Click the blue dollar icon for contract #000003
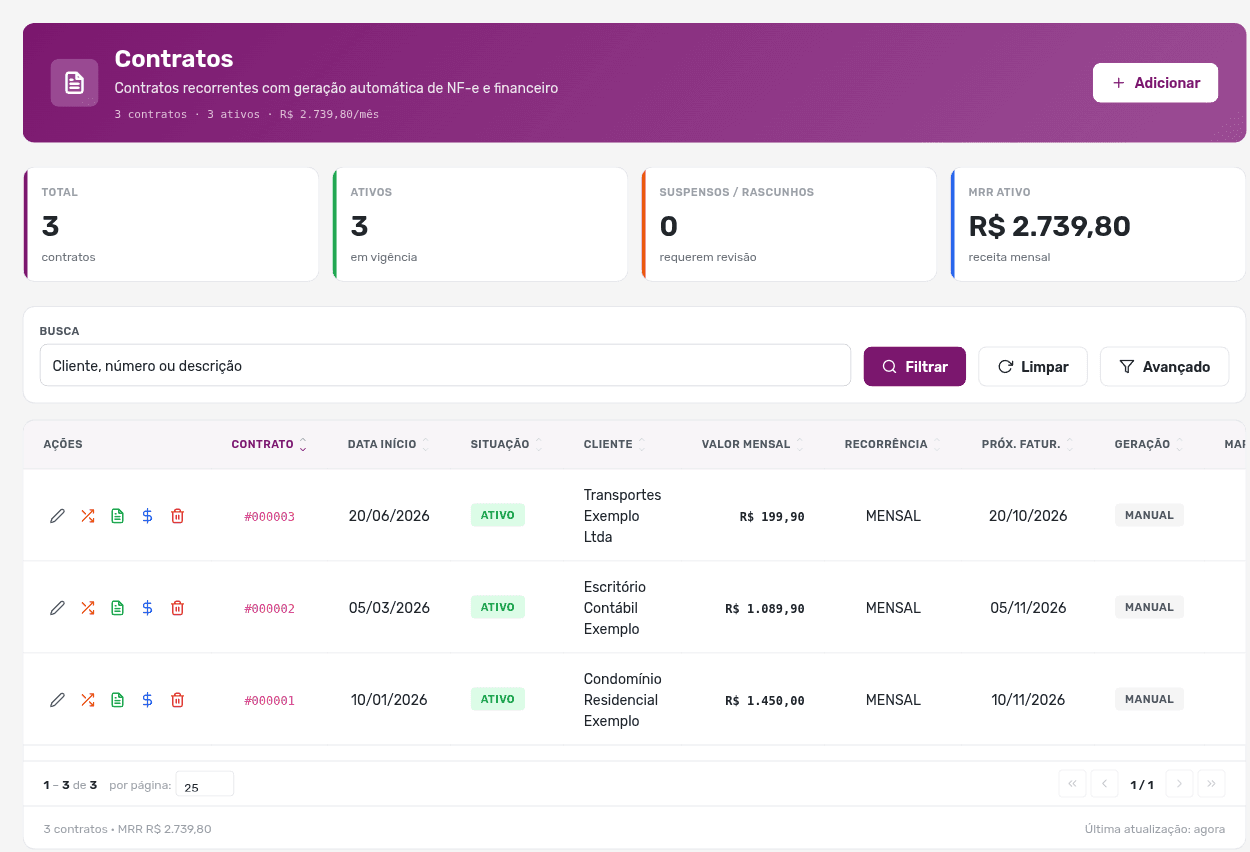The image size is (1250, 852). click(x=147, y=516)
